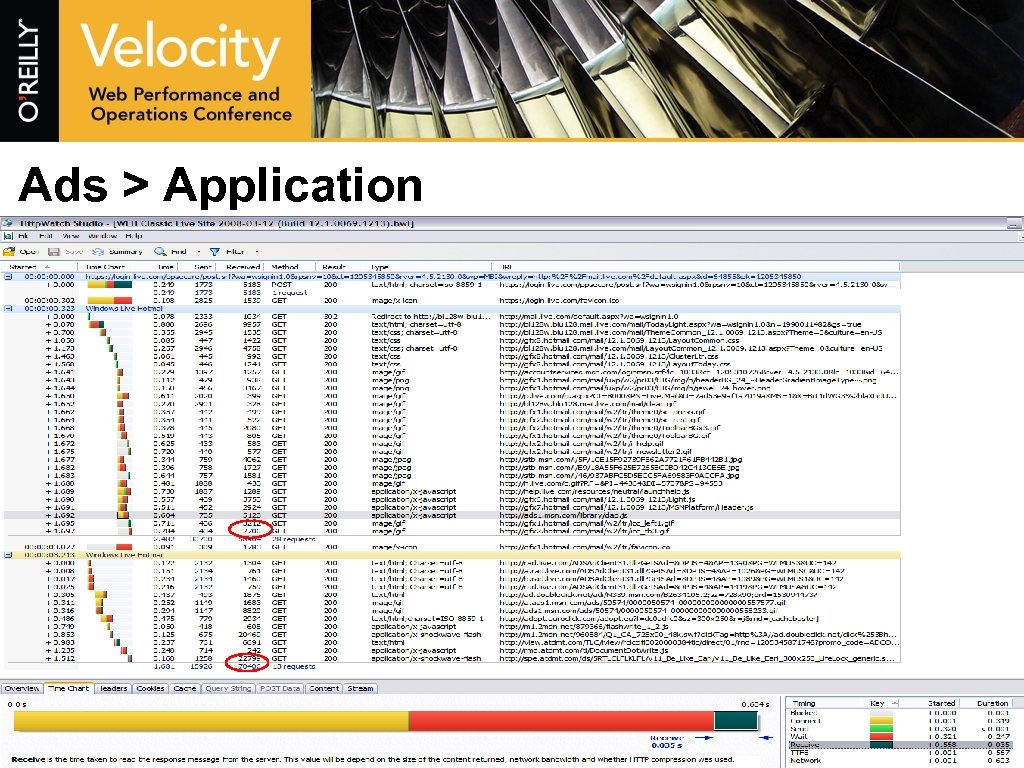Select the TTFB row in timing table
The image size is (1024, 768).
901,752
